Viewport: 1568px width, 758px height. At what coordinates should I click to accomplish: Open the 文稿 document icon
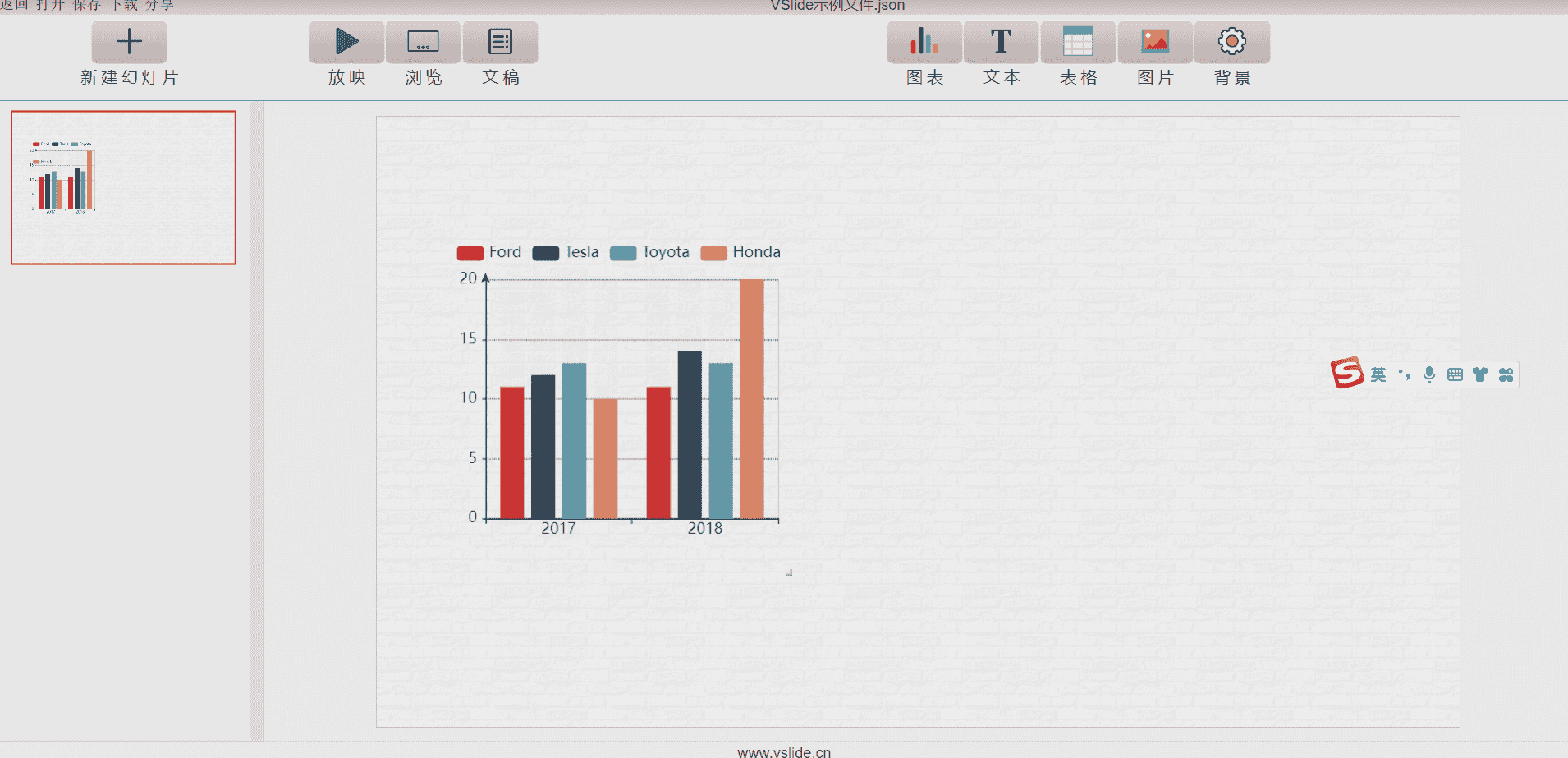[x=500, y=42]
